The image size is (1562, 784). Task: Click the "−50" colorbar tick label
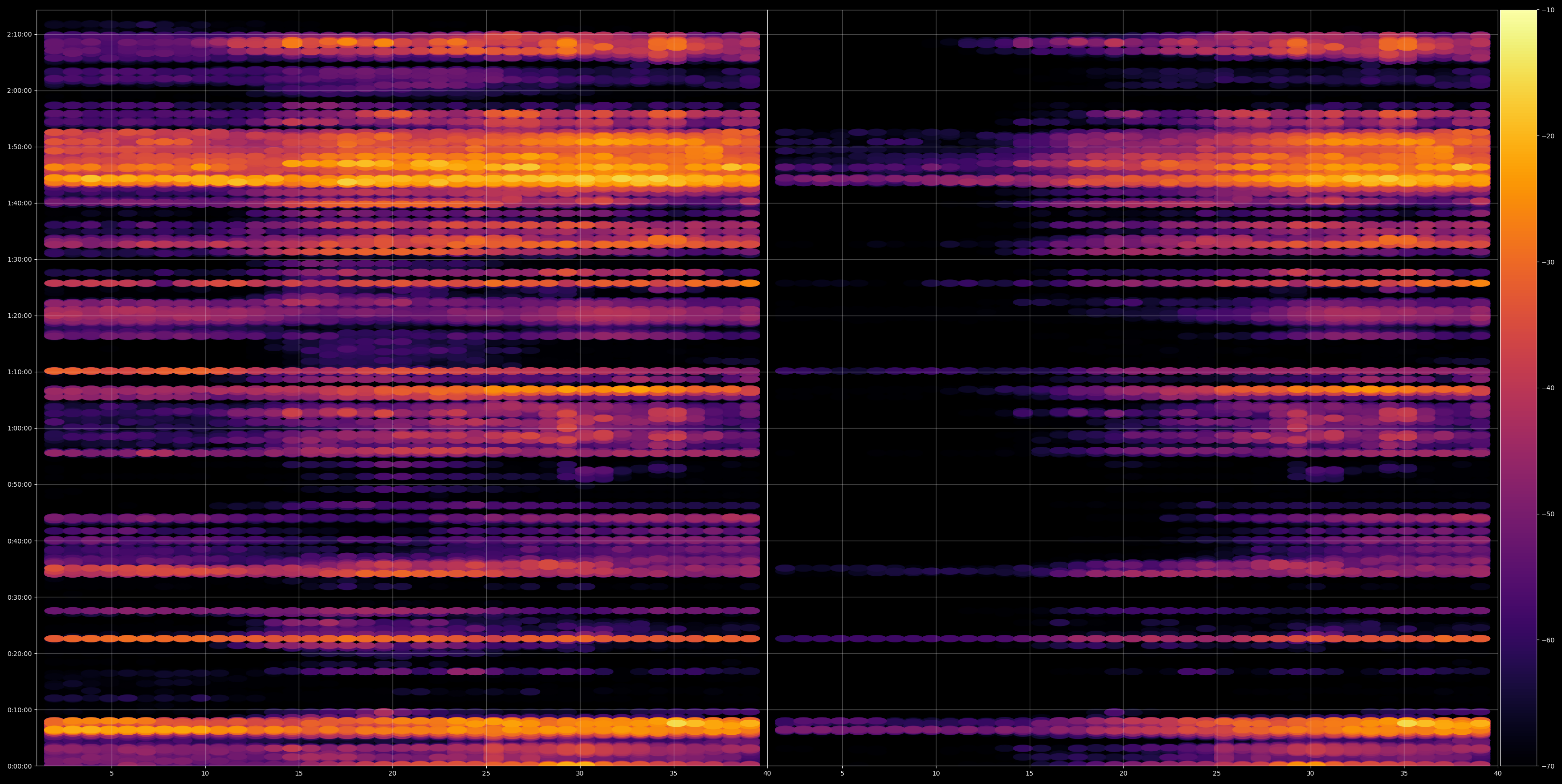(1547, 514)
